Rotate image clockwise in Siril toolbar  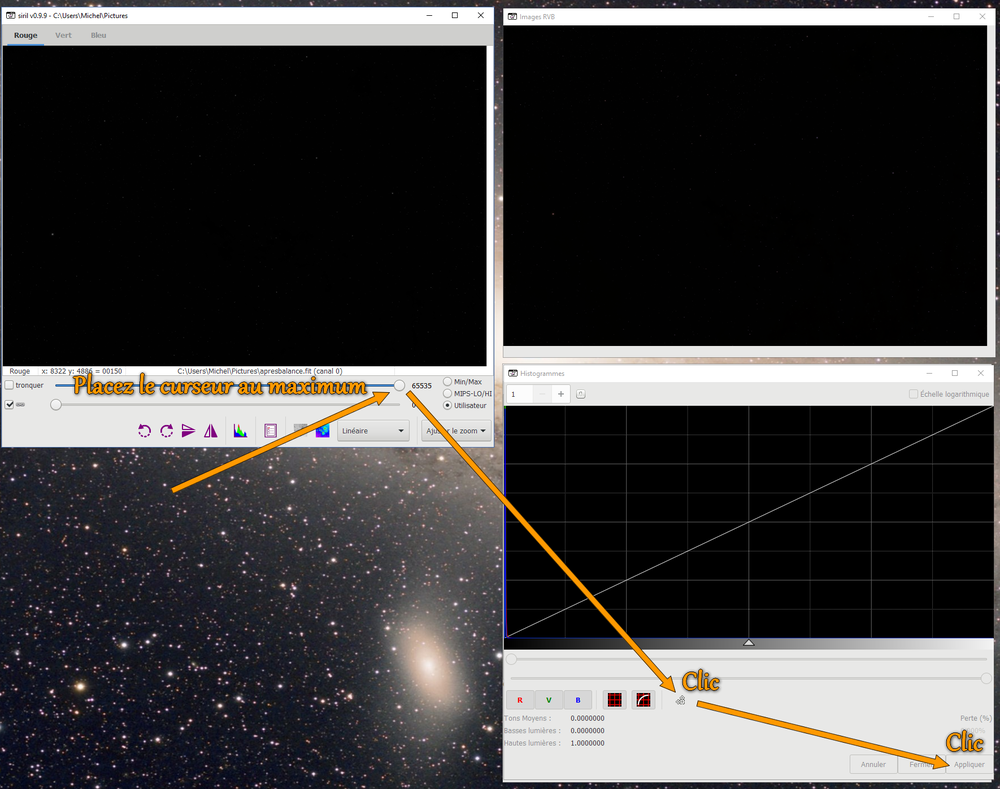[166, 431]
